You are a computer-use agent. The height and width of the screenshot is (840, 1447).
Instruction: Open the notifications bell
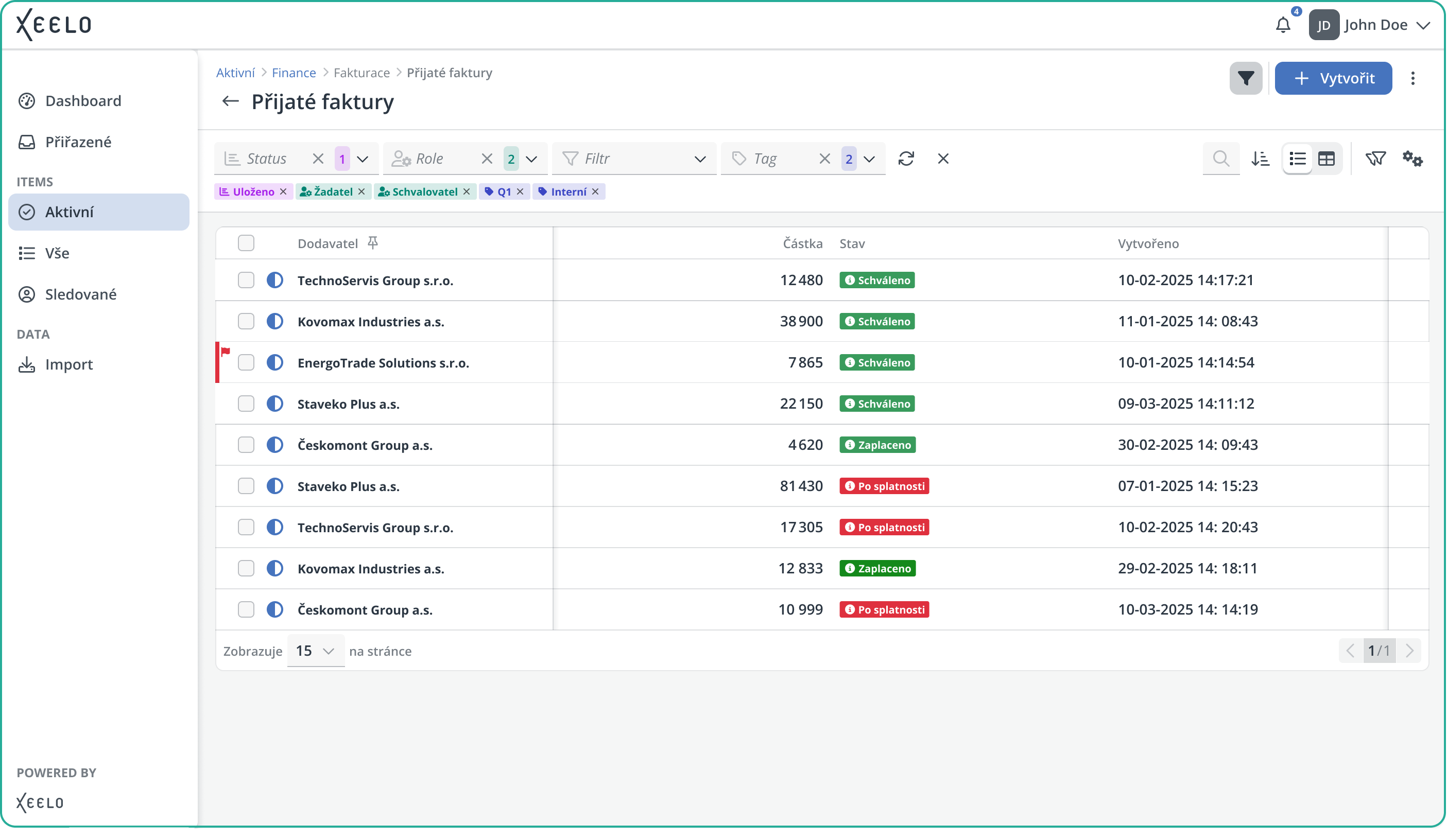click(1283, 25)
